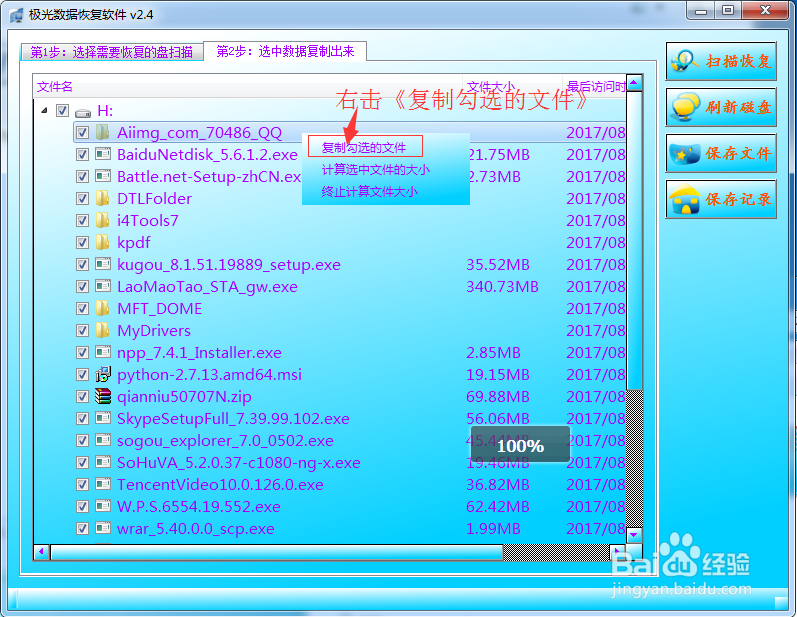Click the exe icon beside Battle.net-Setup-zhCN
This screenshot has height=617, width=797.
pos(103,176)
